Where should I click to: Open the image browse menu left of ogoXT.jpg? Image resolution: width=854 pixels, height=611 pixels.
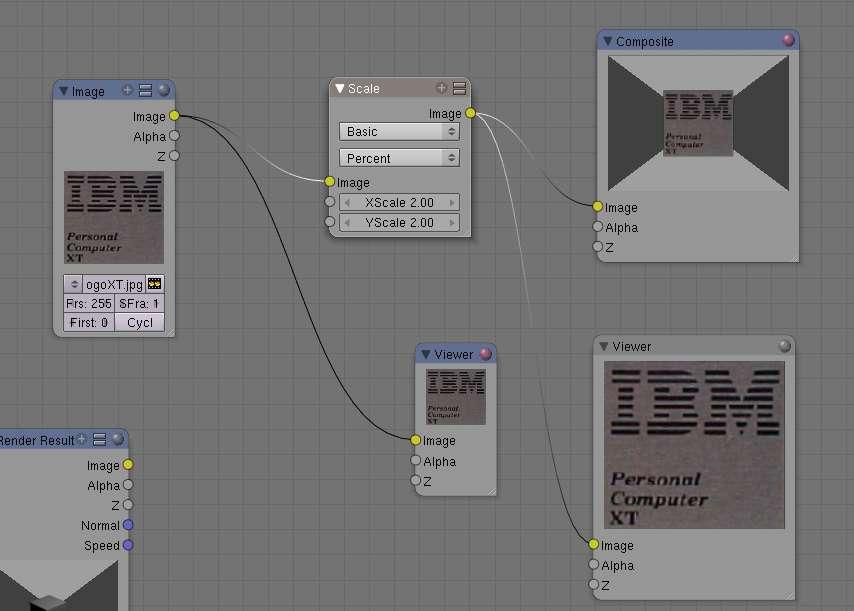coord(74,284)
